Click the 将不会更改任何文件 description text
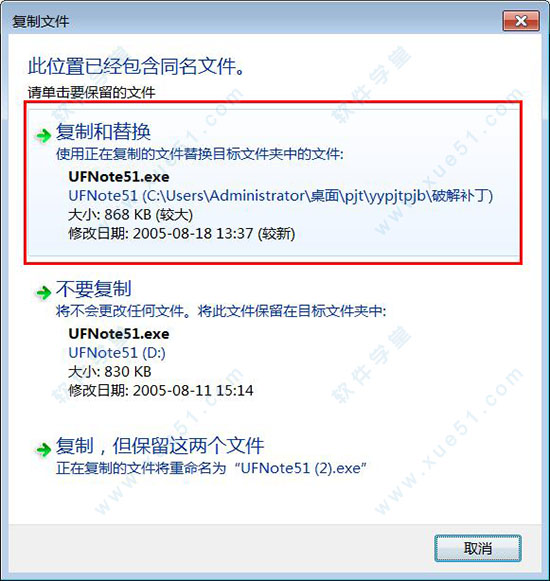The width and height of the screenshot is (550, 581). coord(221,311)
